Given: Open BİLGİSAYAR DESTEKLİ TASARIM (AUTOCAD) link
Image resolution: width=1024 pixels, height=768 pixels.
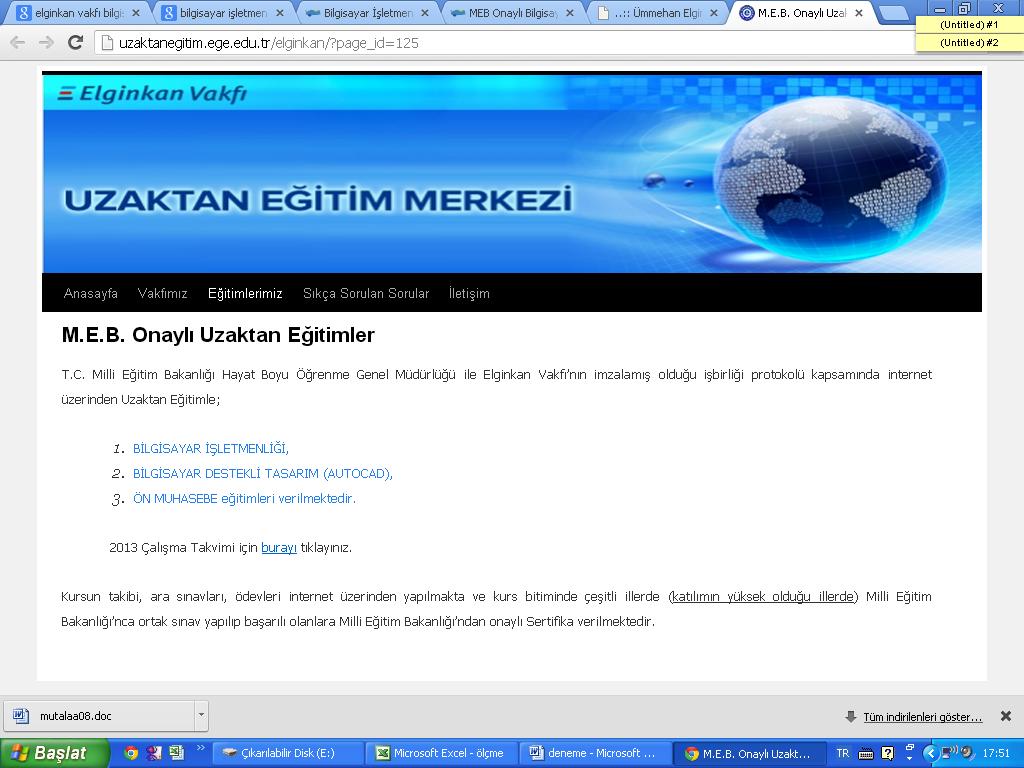Looking at the screenshot, I should (x=263, y=473).
